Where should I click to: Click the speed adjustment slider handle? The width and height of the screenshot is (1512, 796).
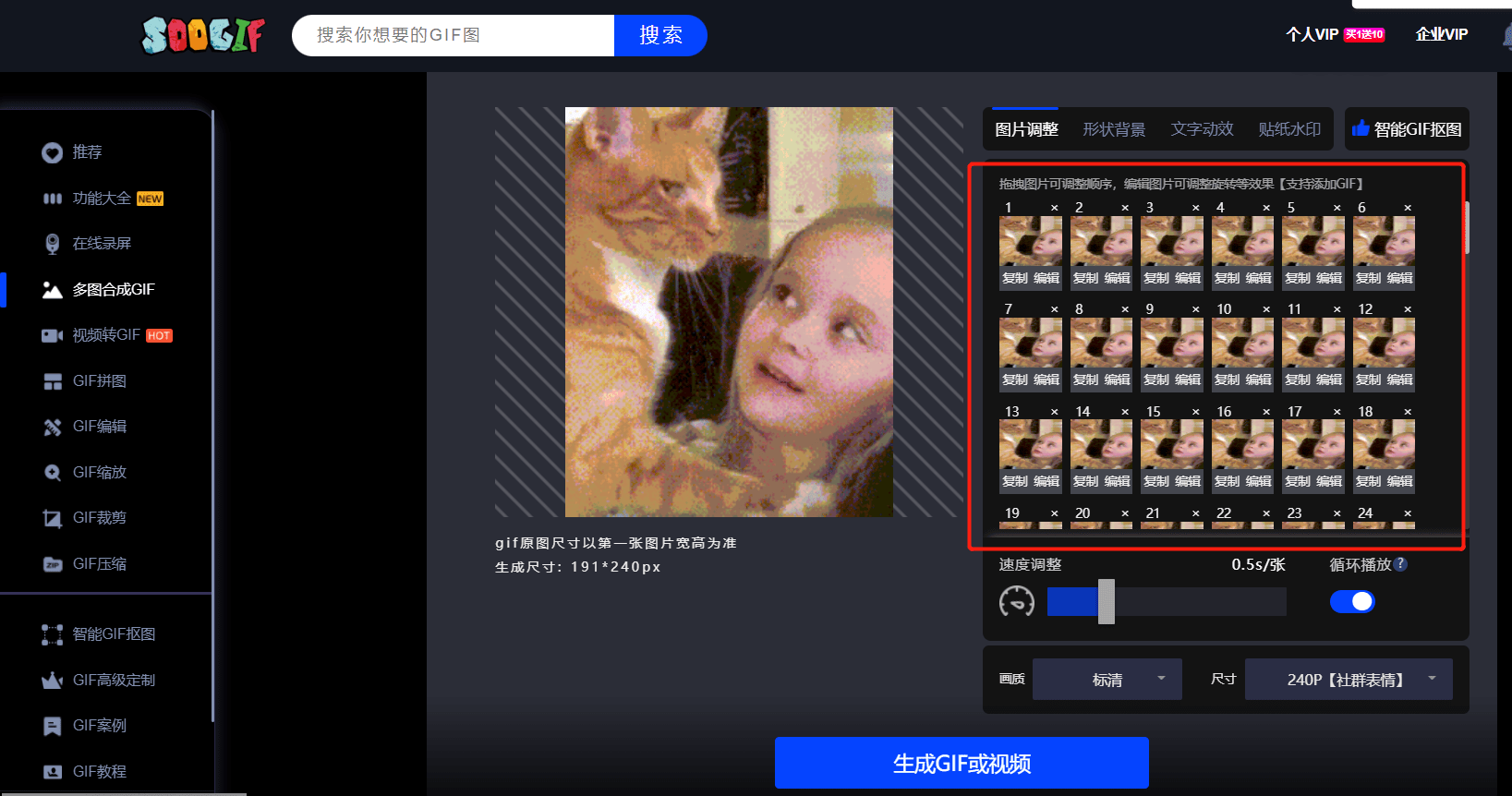coord(1106,602)
